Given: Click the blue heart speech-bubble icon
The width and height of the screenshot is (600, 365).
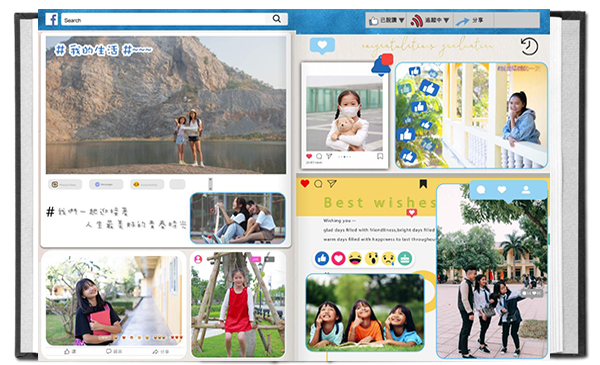Looking at the screenshot, I should pos(322,46).
